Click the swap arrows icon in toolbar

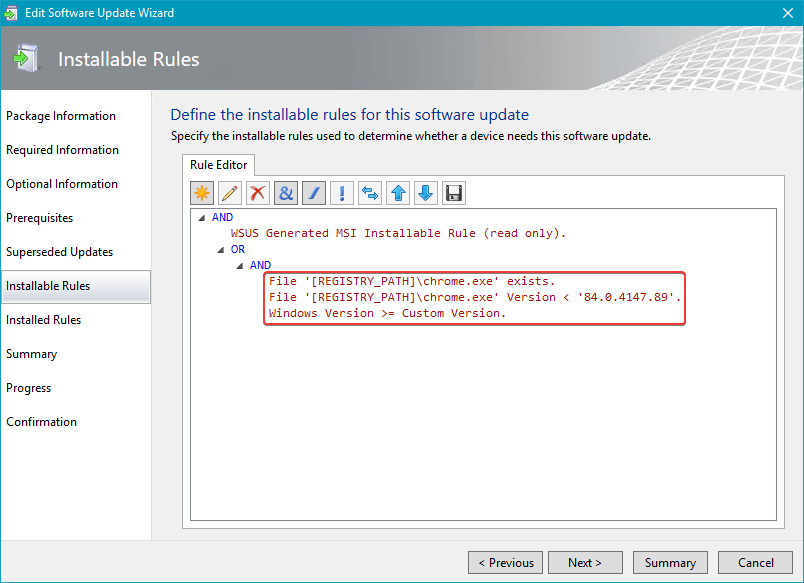(370, 193)
